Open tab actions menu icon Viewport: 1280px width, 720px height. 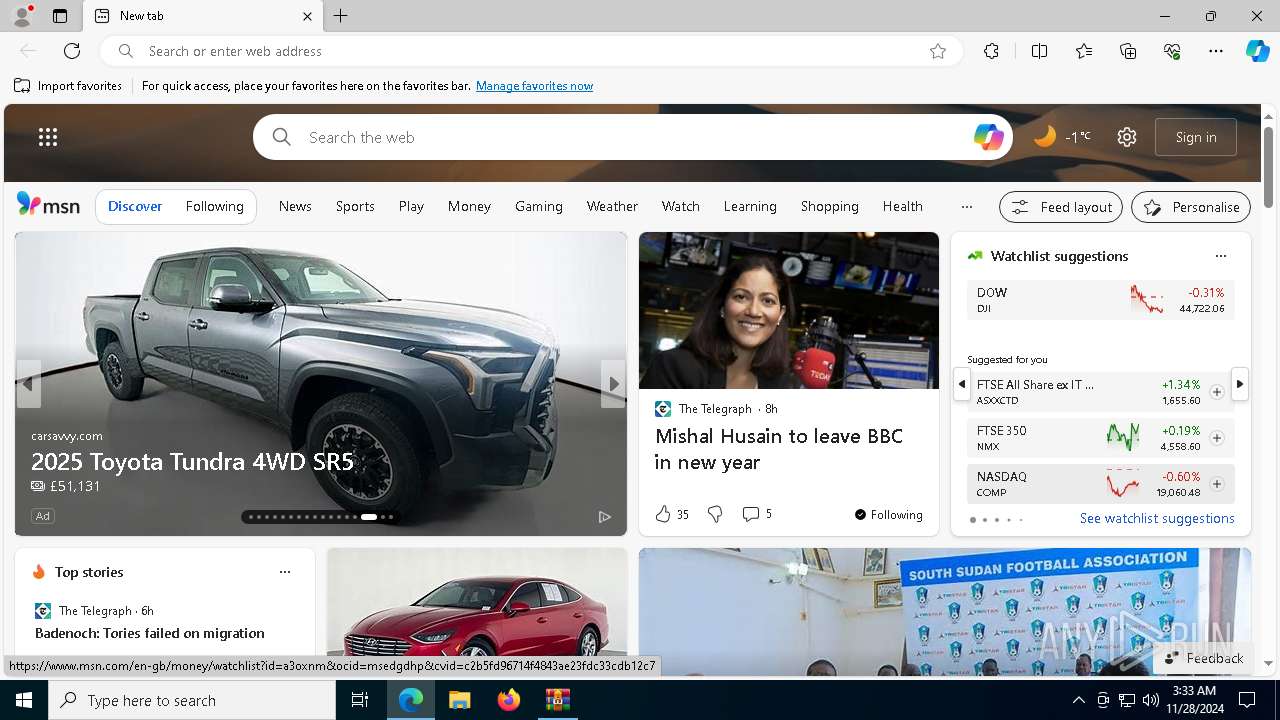tap(60, 16)
